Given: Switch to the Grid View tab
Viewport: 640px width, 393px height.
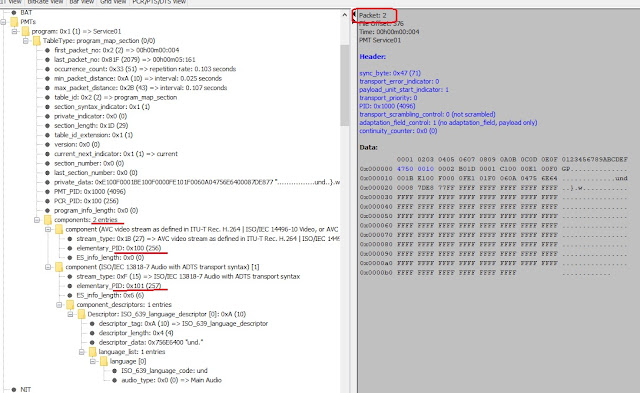Looking at the screenshot, I should click(113, 2).
